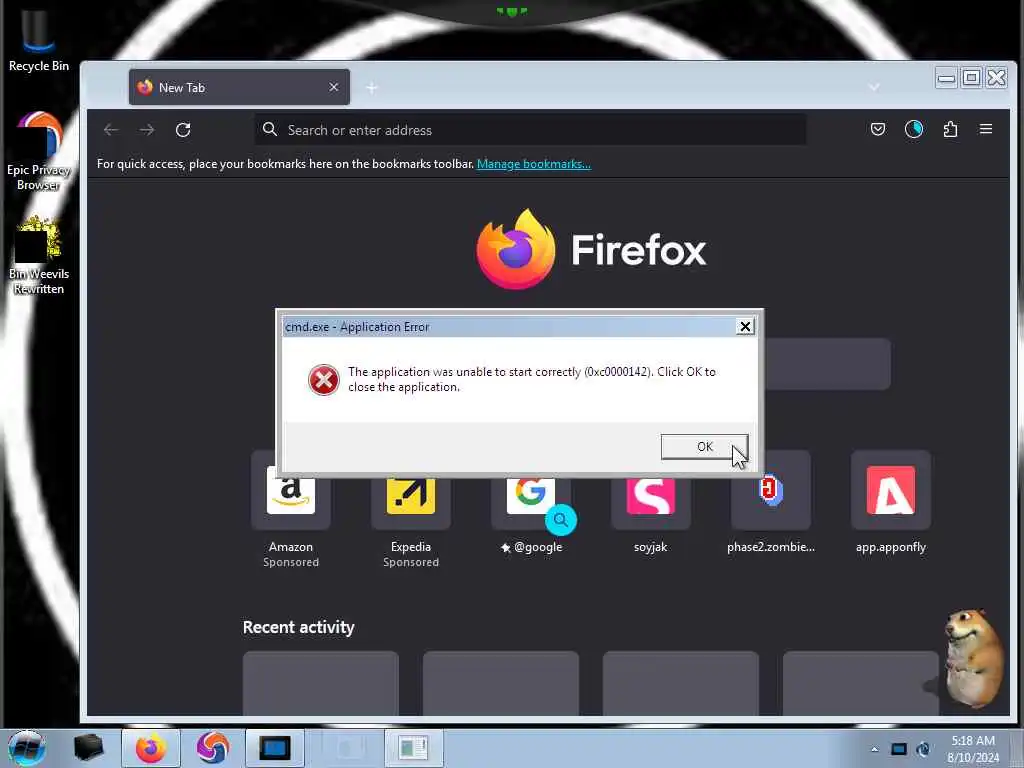1024x768 pixels.
Task: Open a new tab with the plus button
Action: (372, 88)
